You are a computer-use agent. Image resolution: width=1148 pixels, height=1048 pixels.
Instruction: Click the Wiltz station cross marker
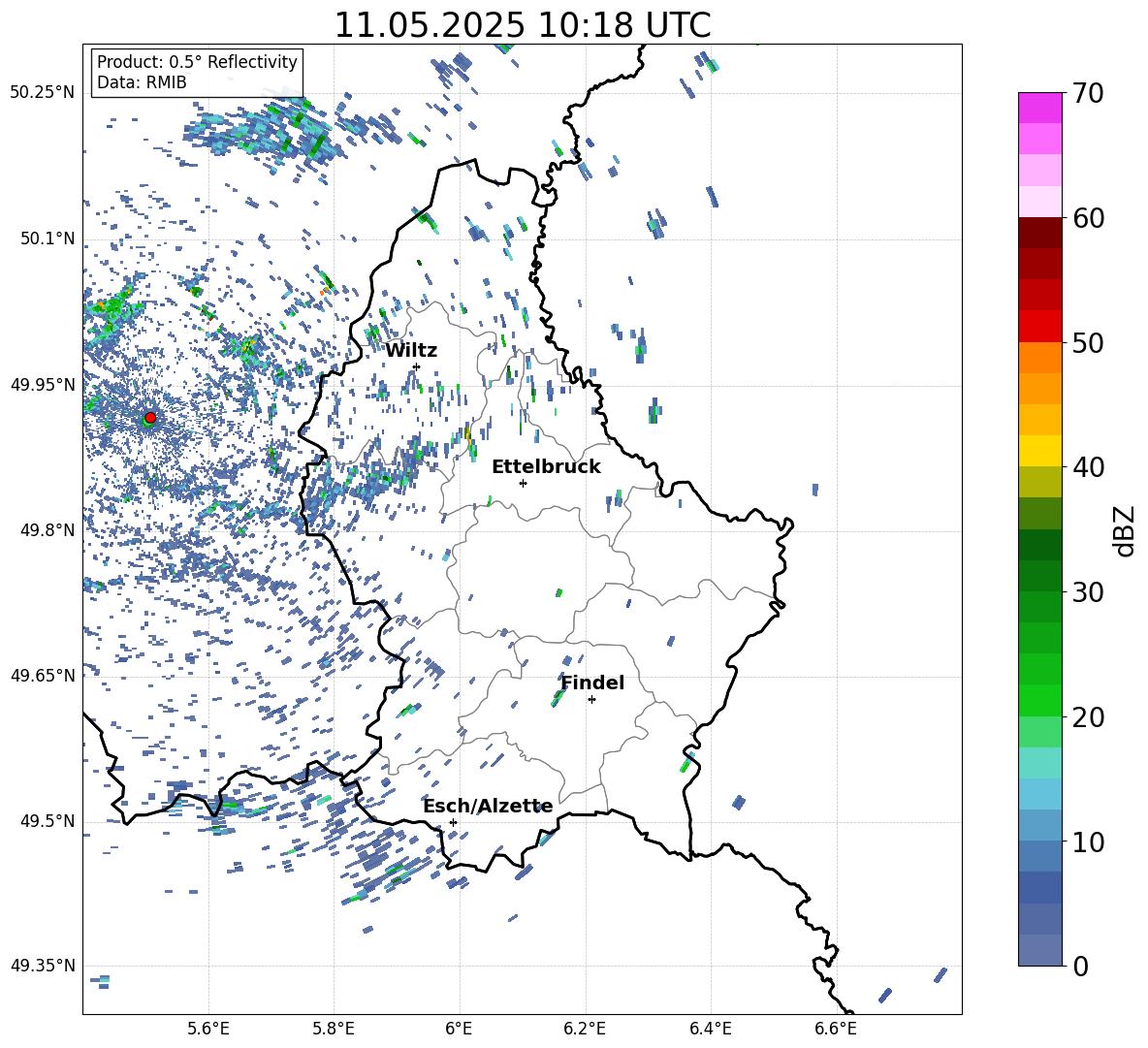pos(417,366)
